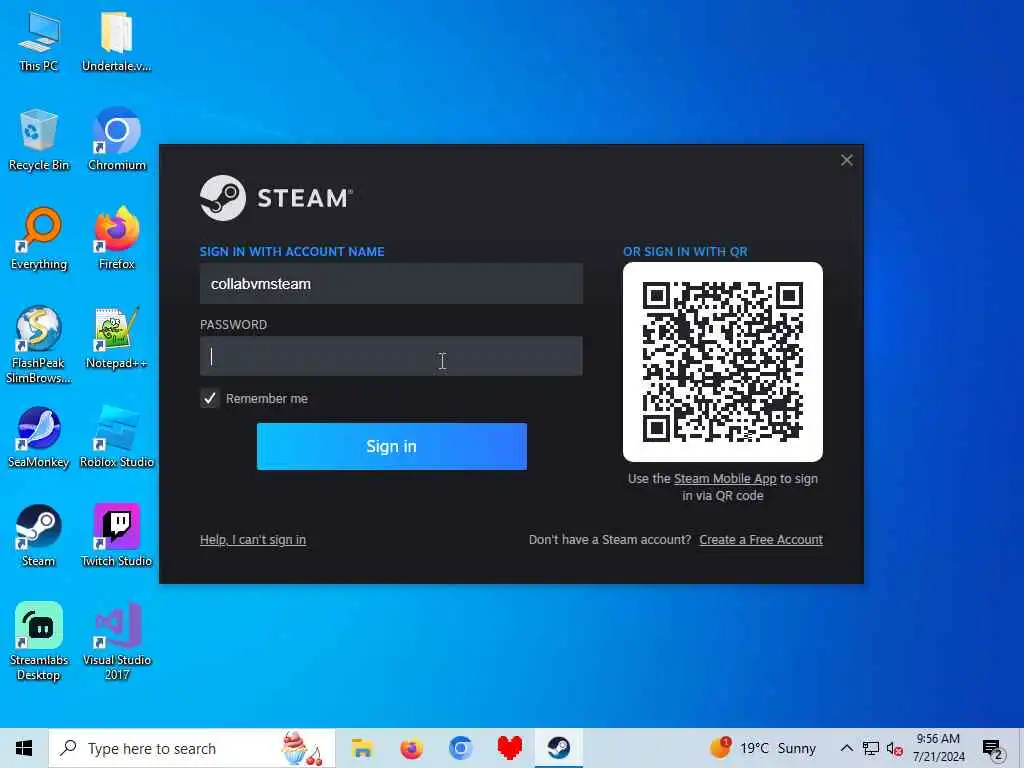Launch Chromium from desktop shortcut
This screenshot has height=768, width=1024.
click(116, 138)
